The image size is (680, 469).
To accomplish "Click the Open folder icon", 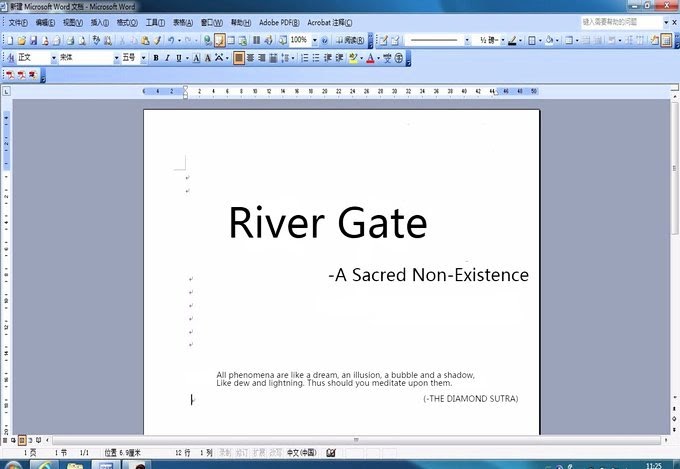I will point(21,40).
